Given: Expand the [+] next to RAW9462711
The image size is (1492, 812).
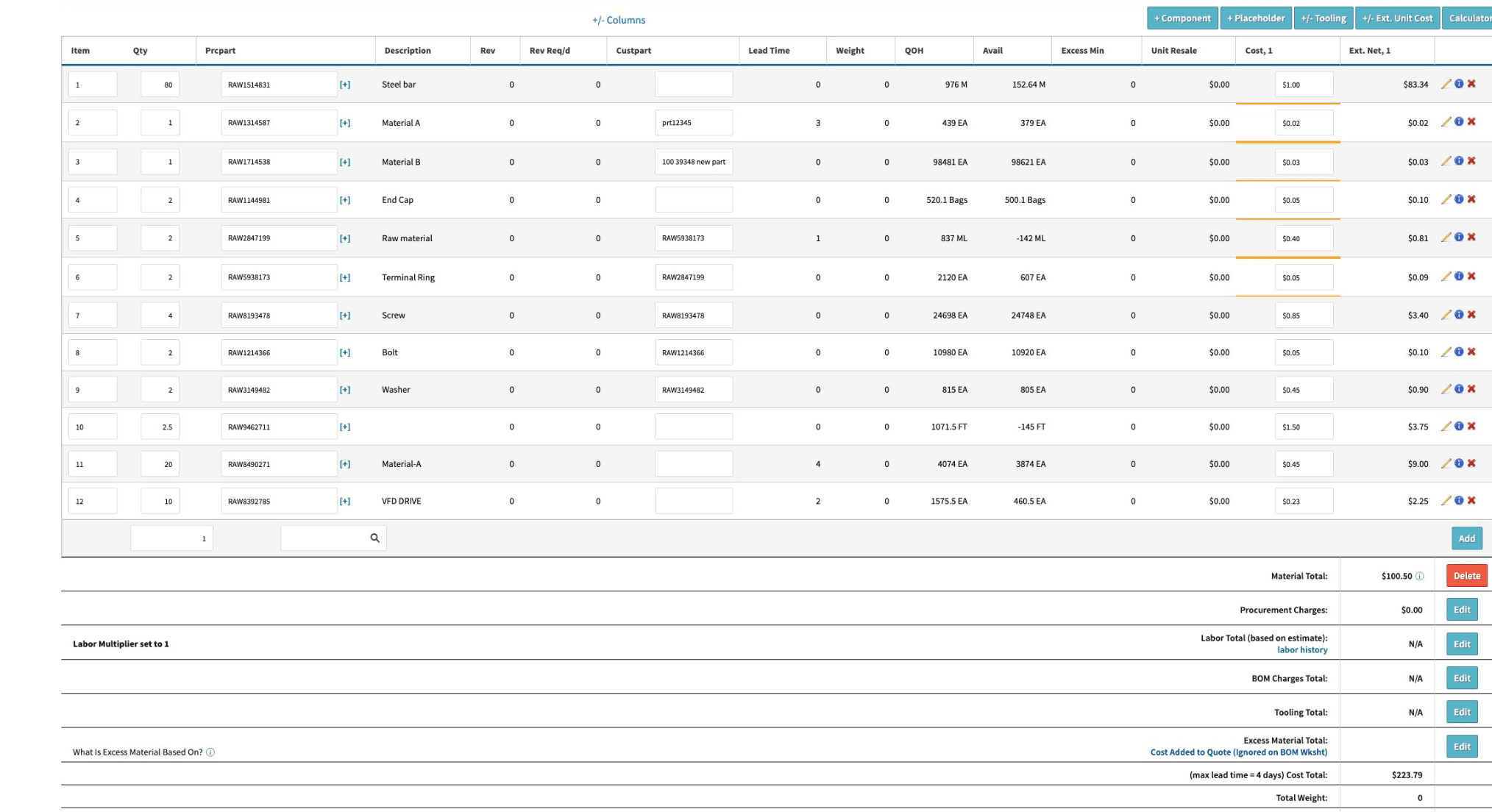Looking at the screenshot, I should [x=345, y=427].
